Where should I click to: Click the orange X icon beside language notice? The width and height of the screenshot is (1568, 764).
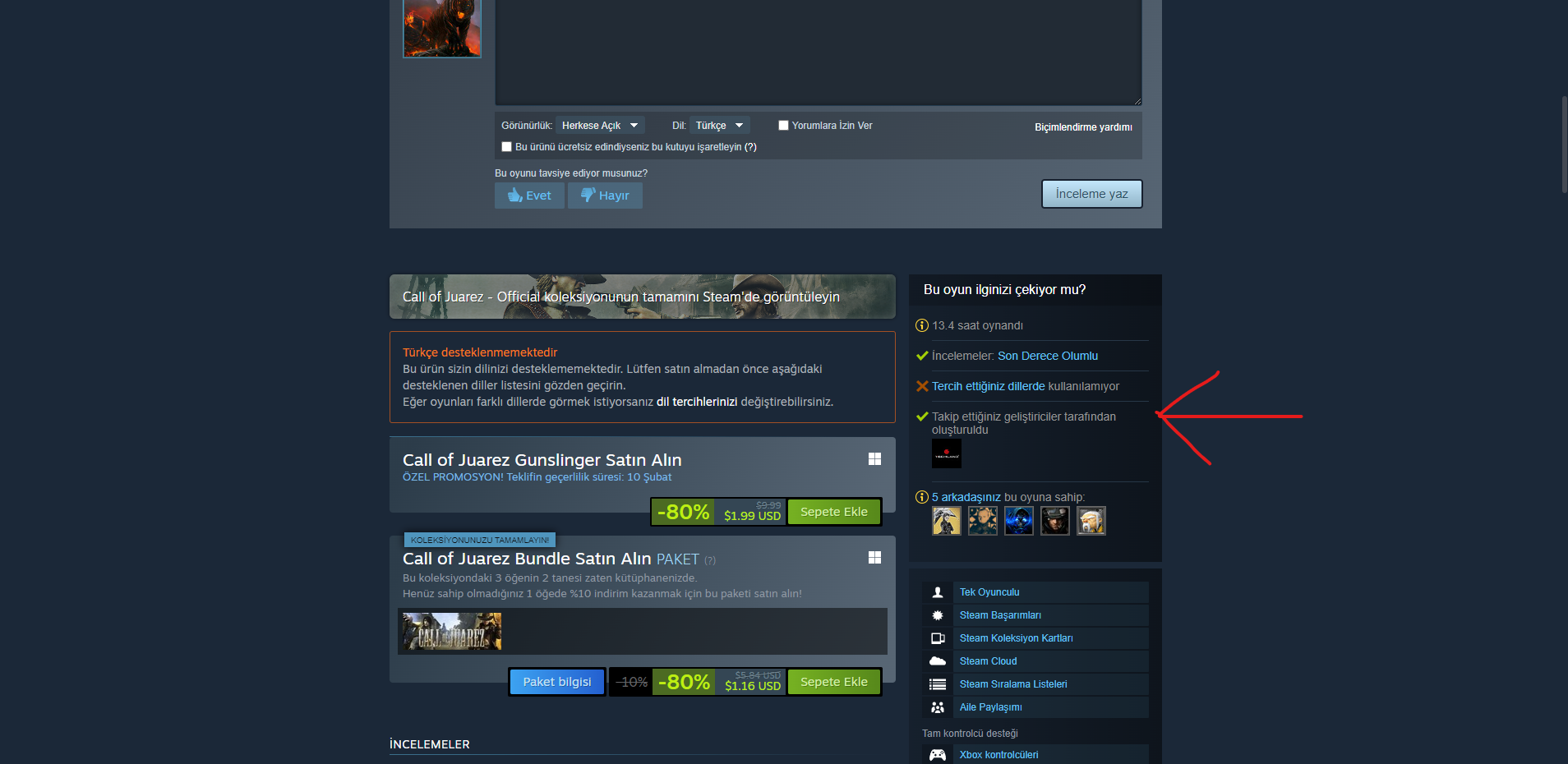click(922, 386)
